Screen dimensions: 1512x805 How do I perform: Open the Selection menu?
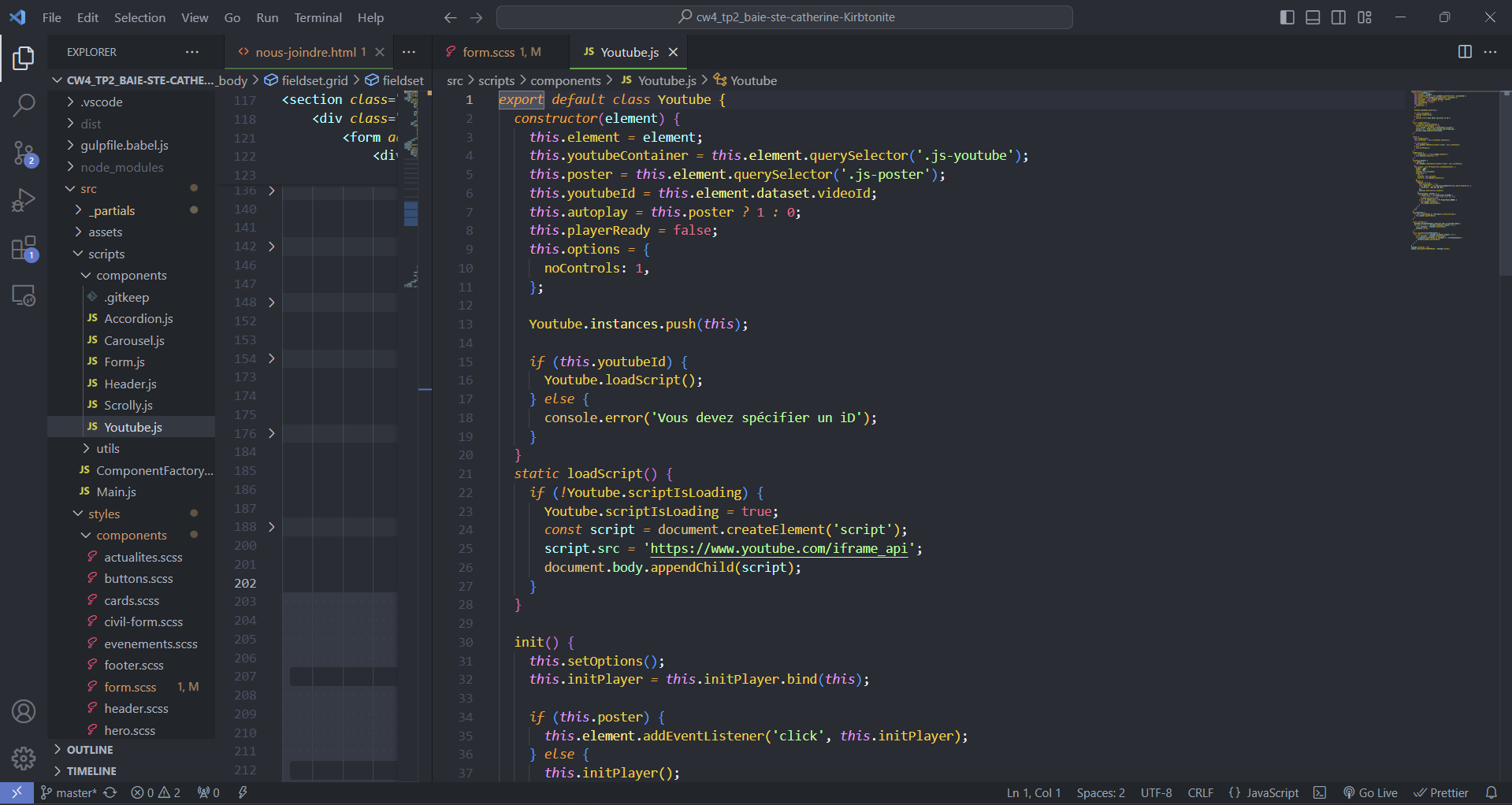point(139,17)
